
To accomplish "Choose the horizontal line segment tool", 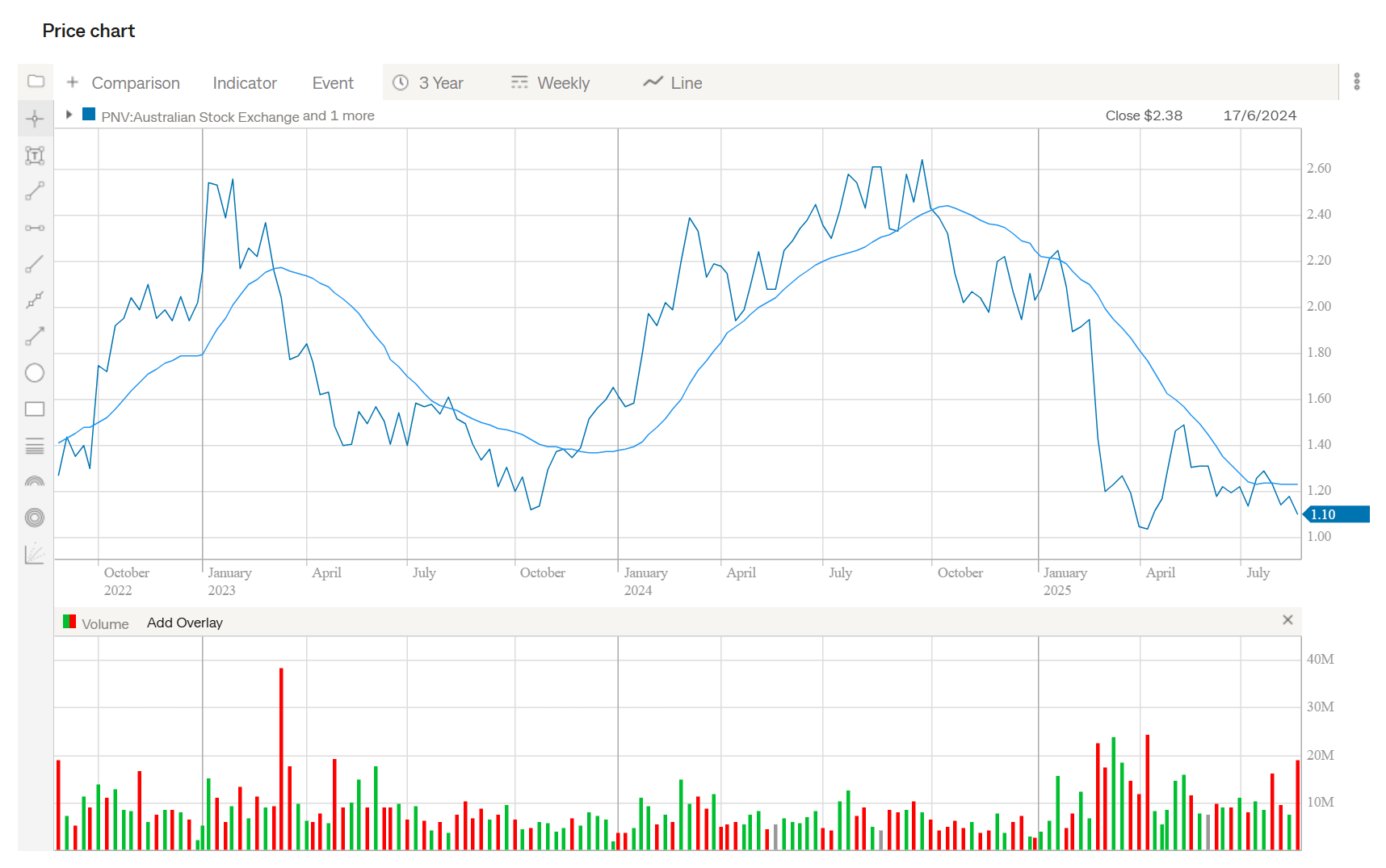I will (35, 229).
